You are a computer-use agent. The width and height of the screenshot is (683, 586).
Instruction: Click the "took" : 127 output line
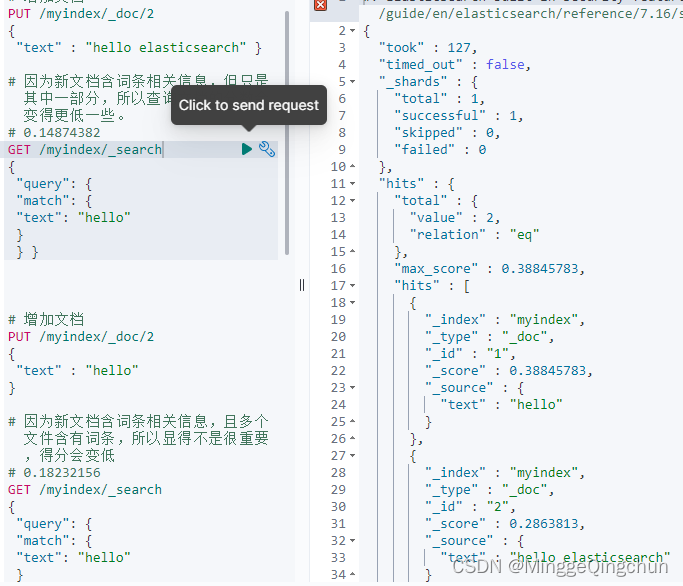pyautogui.click(x=428, y=47)
